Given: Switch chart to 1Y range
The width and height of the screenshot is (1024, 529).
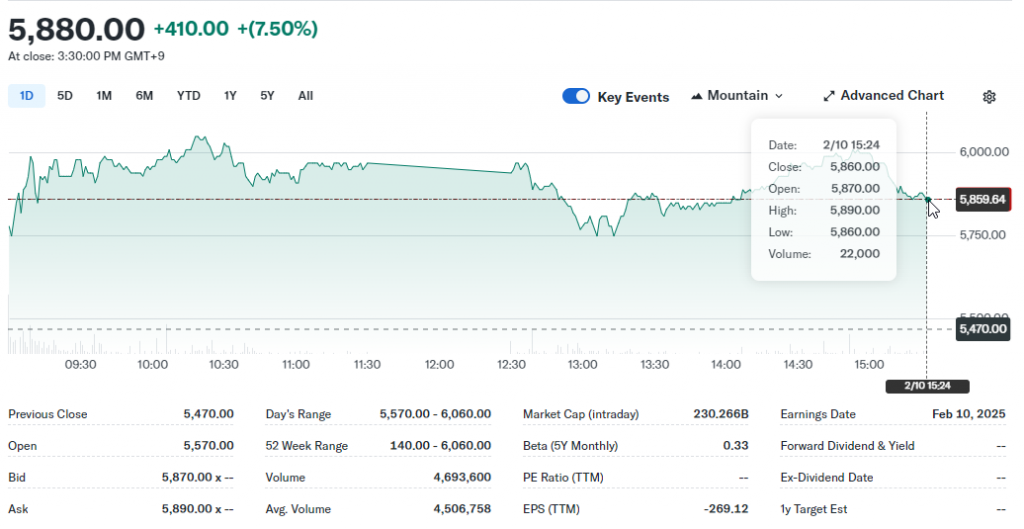Looking at the screenshot, I should [230, 96].
